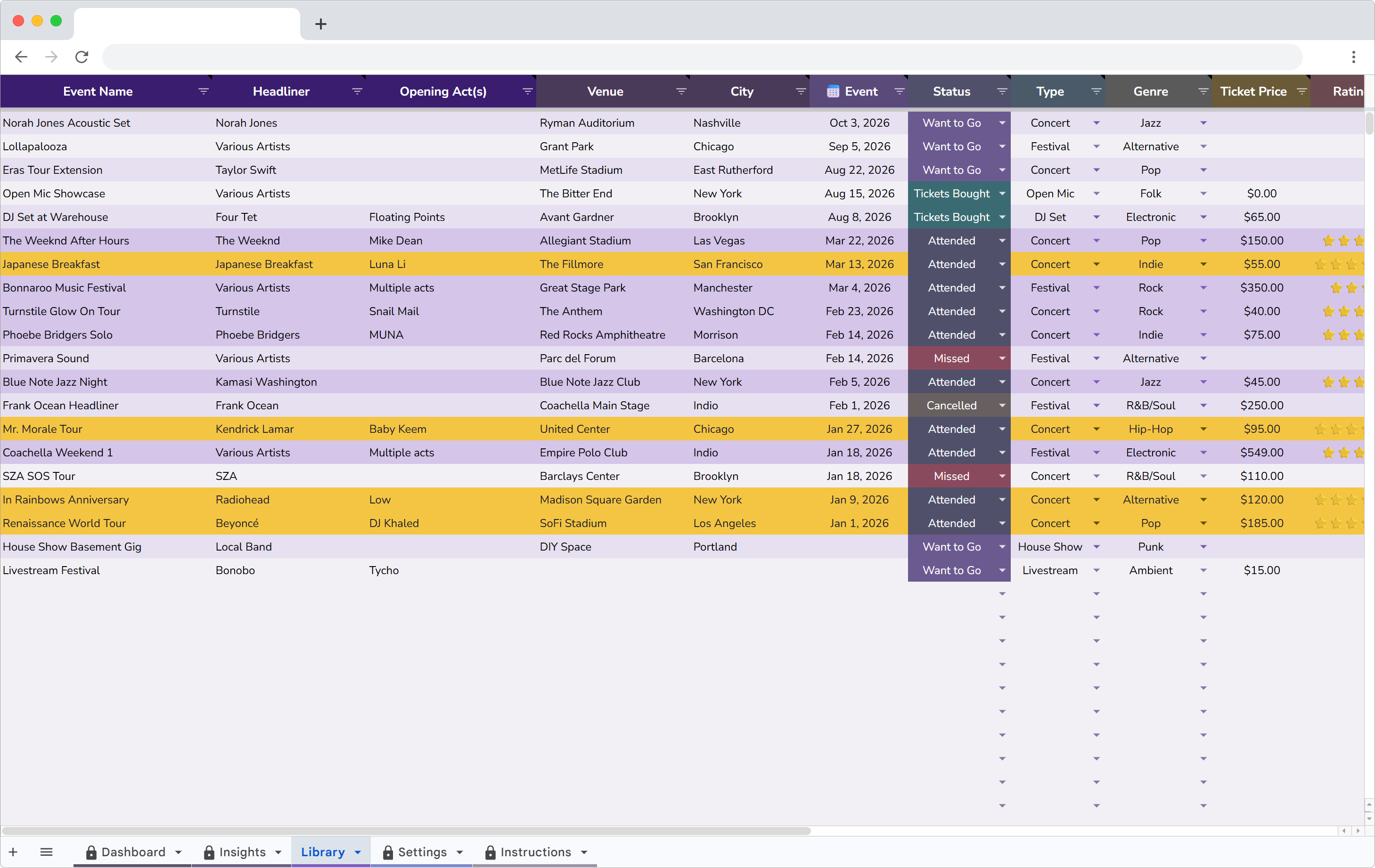Reload the page using the browser refresh icon
Screen dimensions: 1375x868
[82, 57]
